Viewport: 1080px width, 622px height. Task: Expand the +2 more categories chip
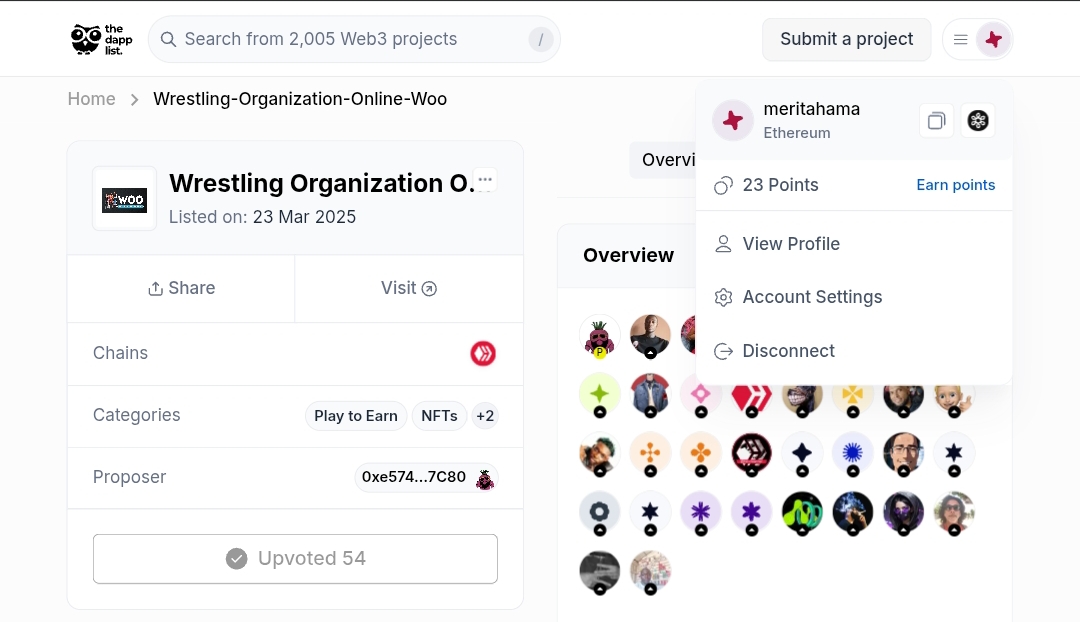click(x=485, y=416)
